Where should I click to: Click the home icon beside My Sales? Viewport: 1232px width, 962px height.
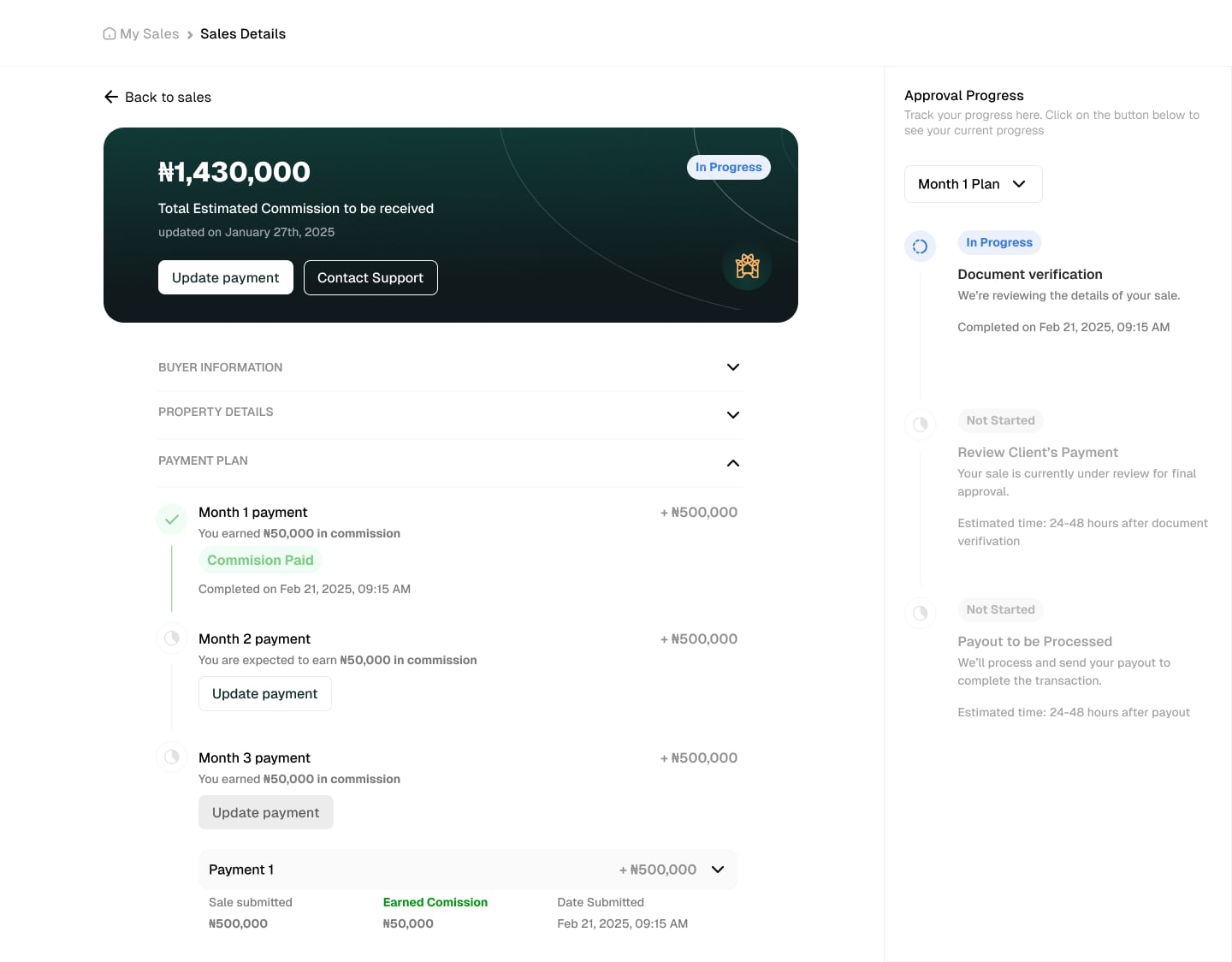coord(110,33)
